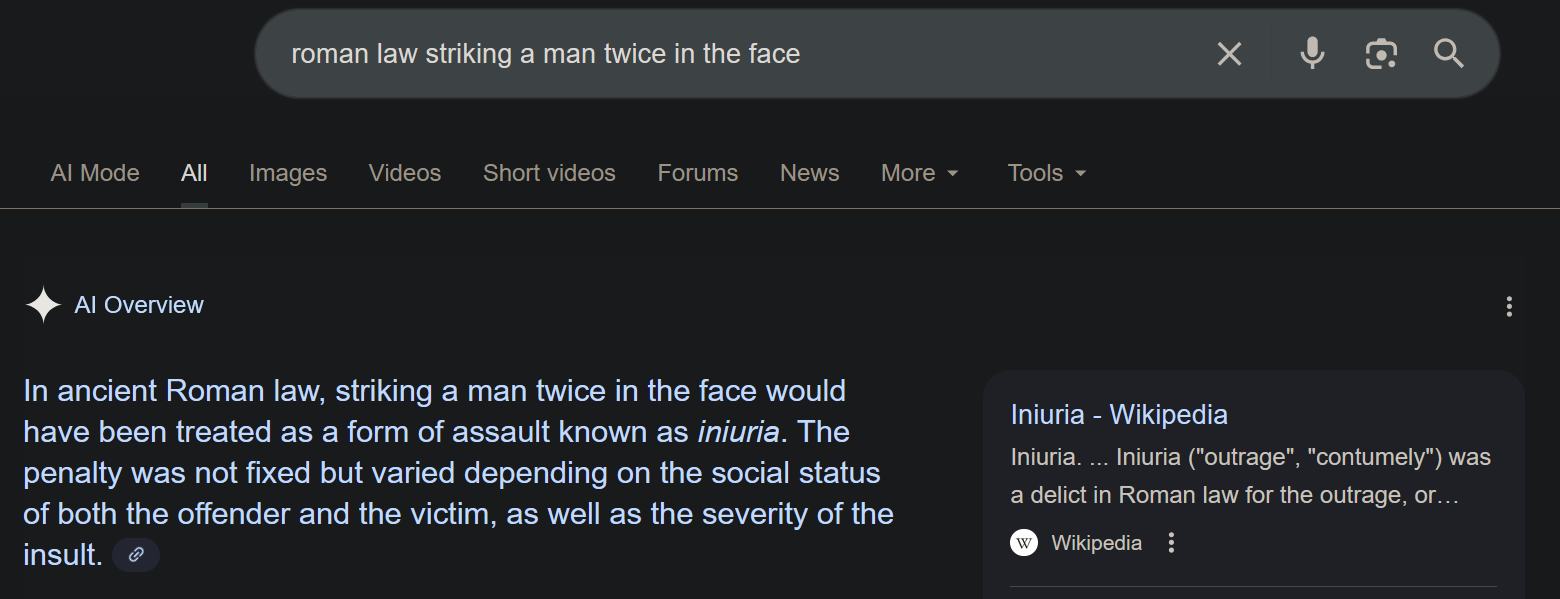1560x599 pixels.
Task: Go to the Images tab
Action: (288, 173)
